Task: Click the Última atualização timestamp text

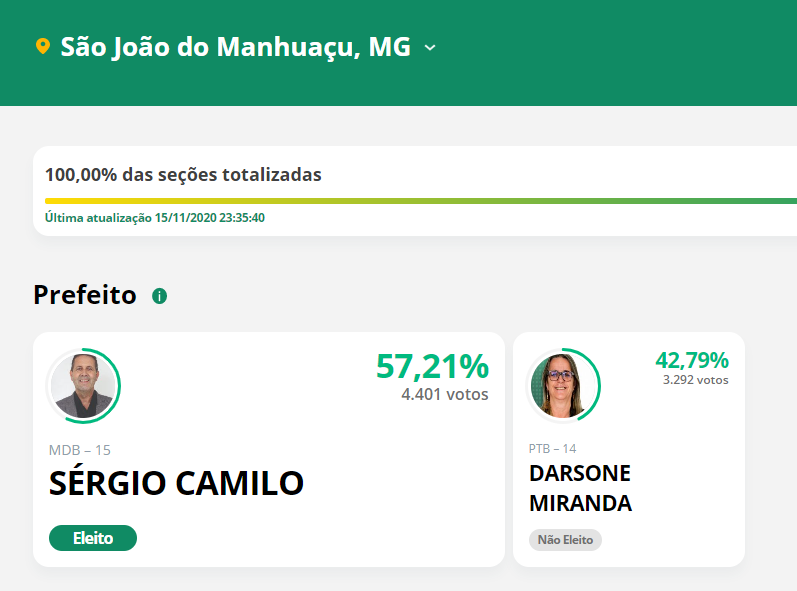Action: 155,217
